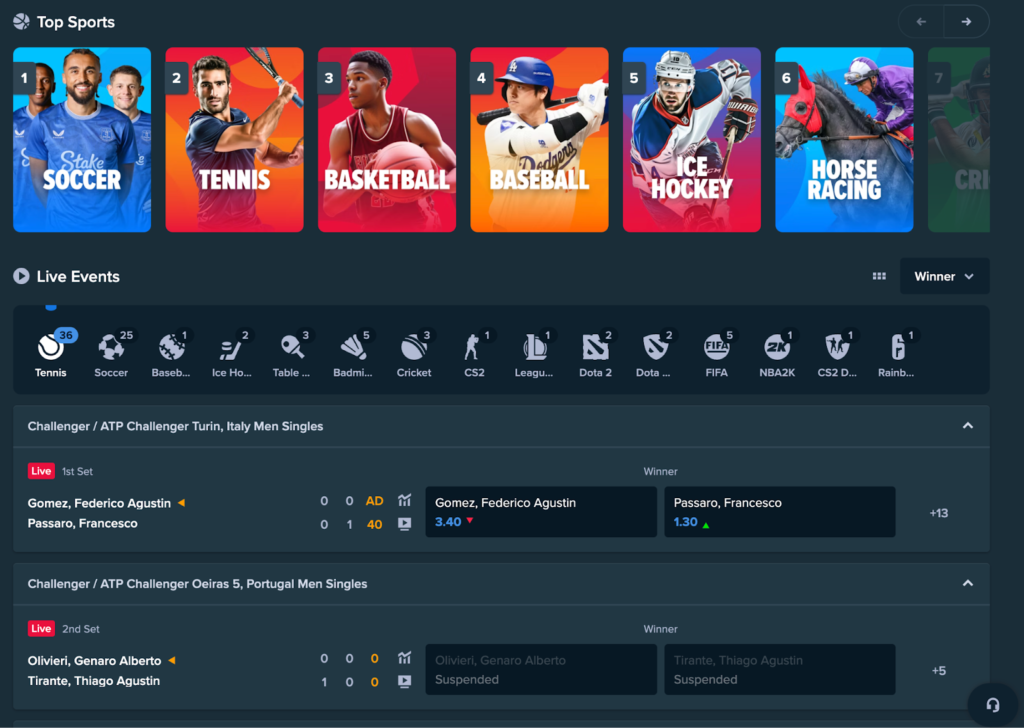Bet on Passaro, Francesco at 1.30
Viewport: 1024px width, 728px height.
(x=779, y=512)
